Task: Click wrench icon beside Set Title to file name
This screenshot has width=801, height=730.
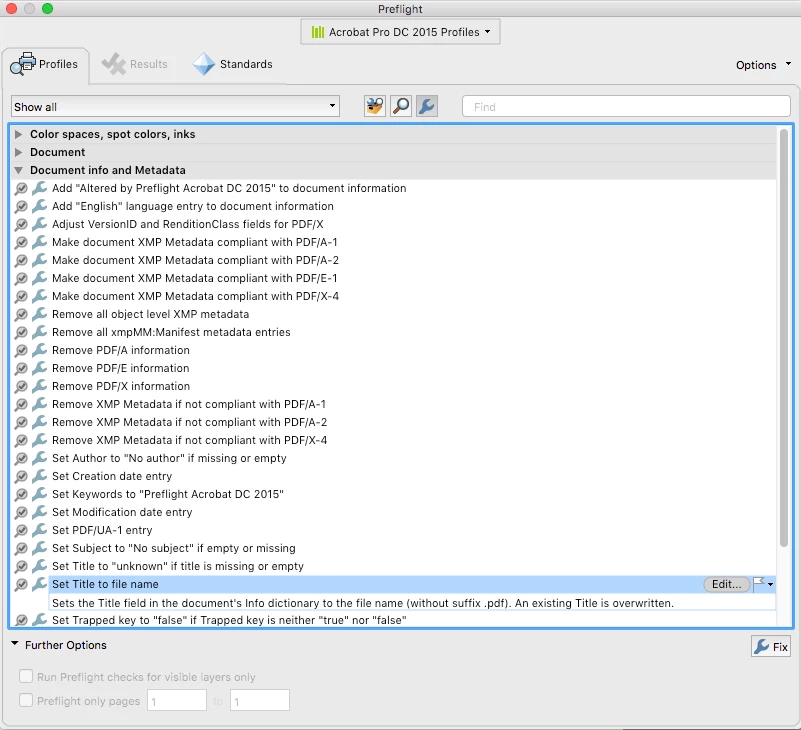Action: click(39, 584)
